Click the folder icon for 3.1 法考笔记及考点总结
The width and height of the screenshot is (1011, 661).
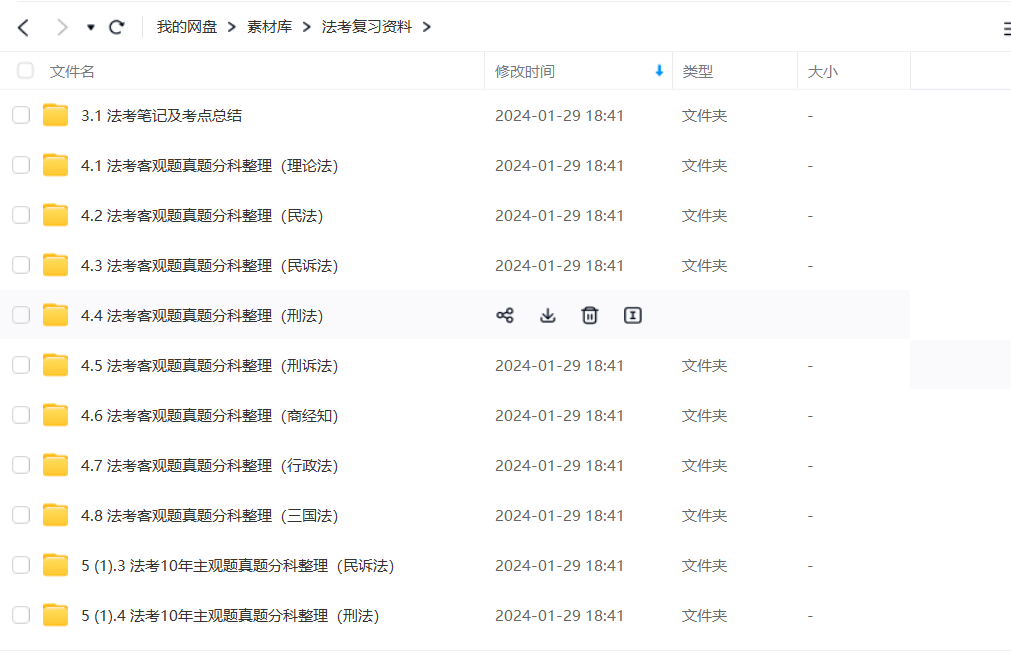point(56,116)
